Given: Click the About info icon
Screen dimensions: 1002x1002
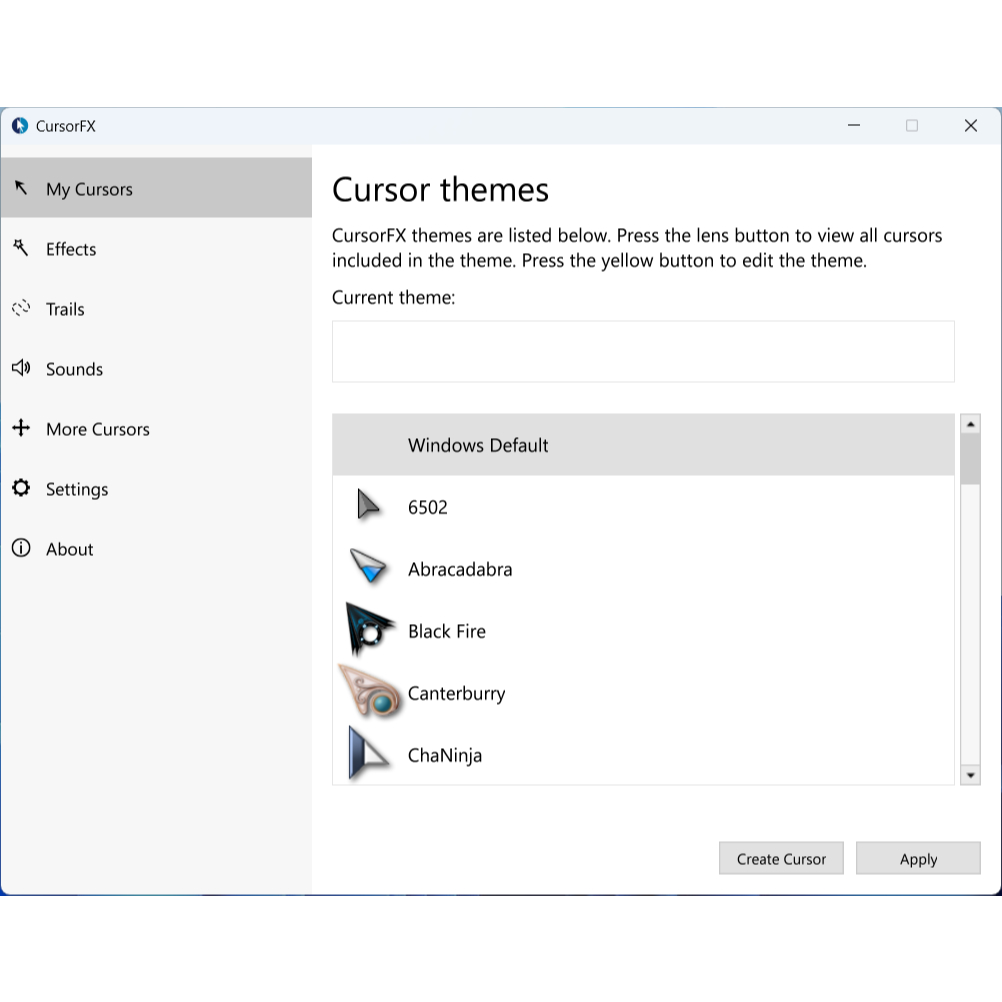Looking at the screenshot, I should (20, 548).
